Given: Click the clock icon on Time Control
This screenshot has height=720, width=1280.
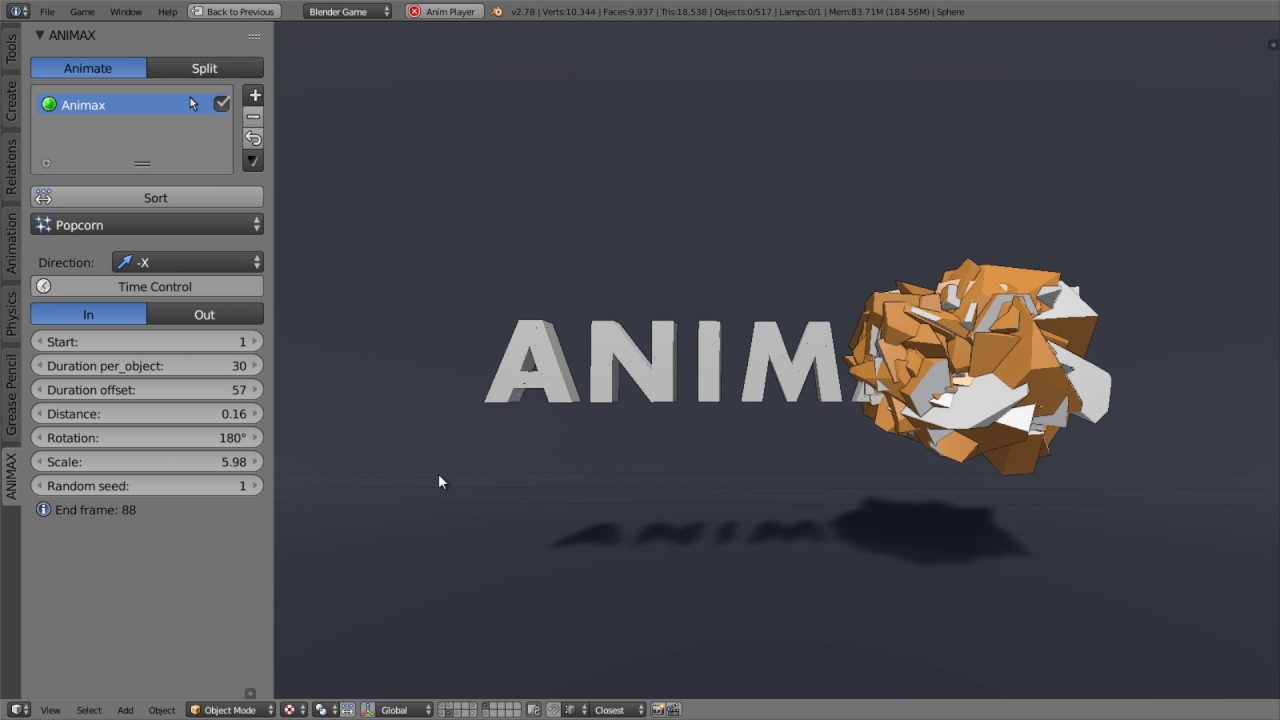Looking at the screenshot, I should click(x=44, y=286).
